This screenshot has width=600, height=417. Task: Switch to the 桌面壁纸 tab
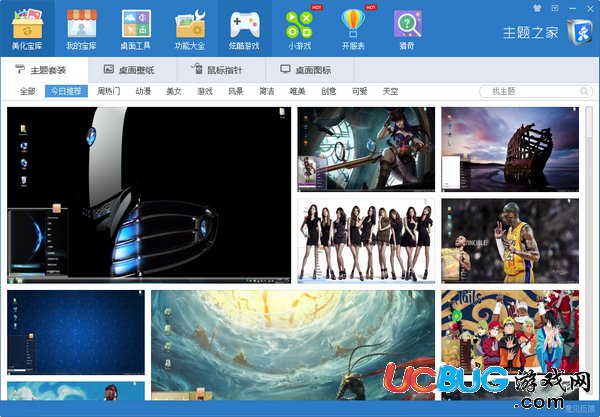[133, 70]
